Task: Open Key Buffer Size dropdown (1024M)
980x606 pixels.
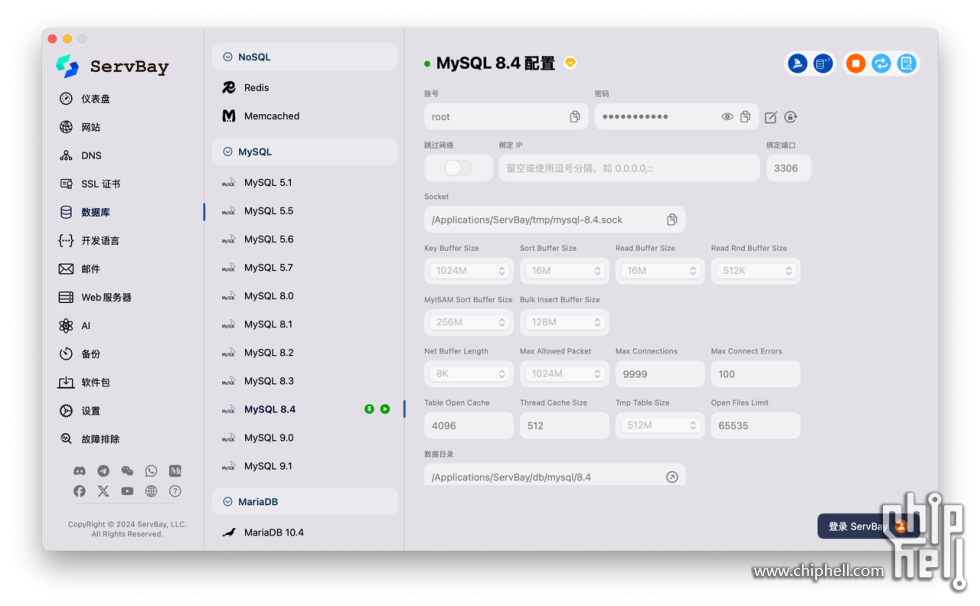Action: (x=469, y=271)
